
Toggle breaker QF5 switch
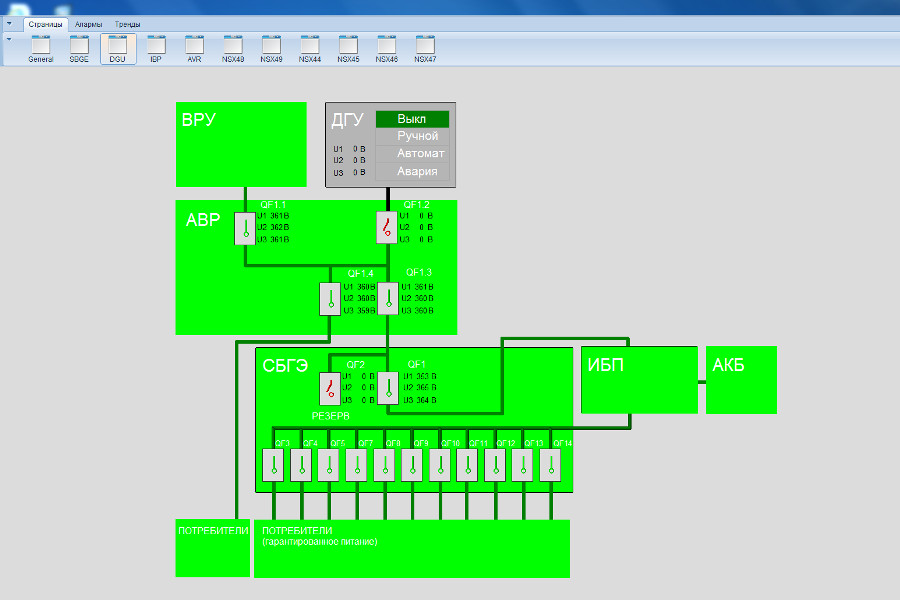(328, 465)
